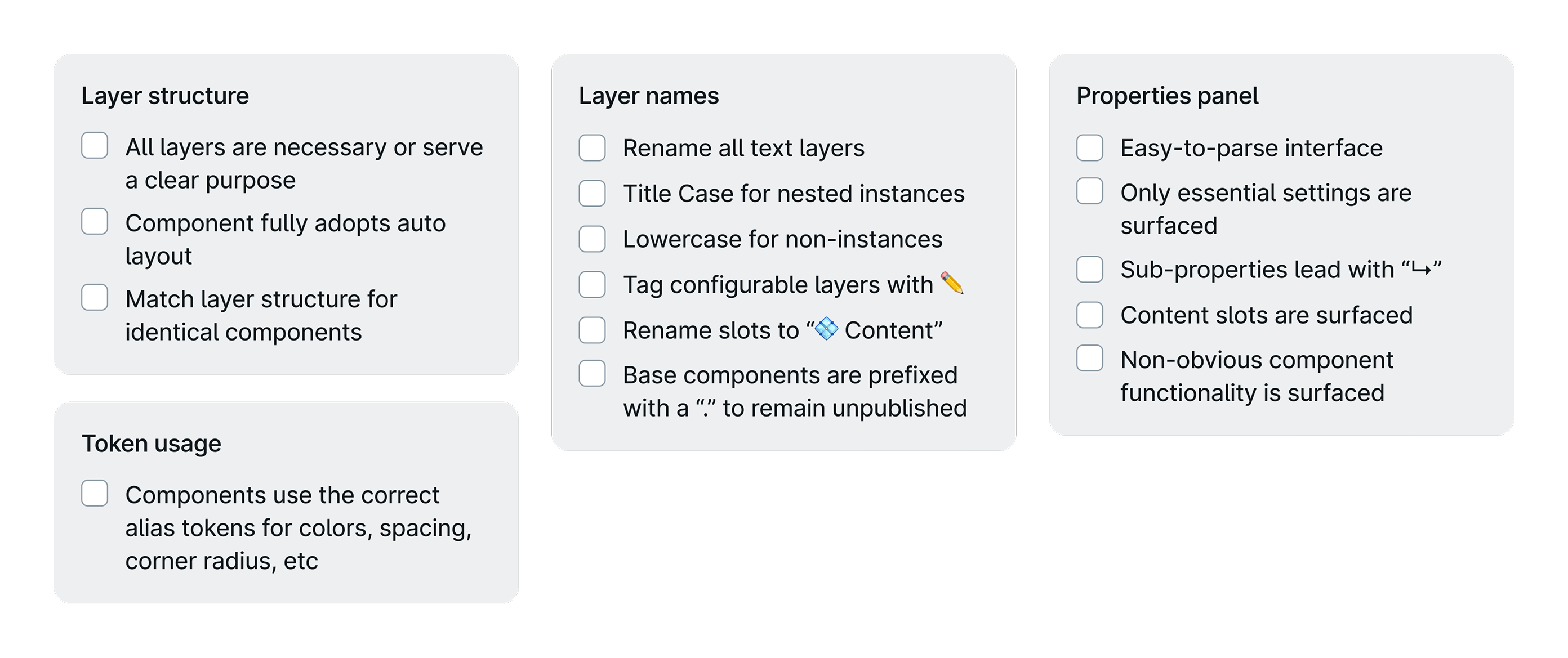This screenshot has width=1568, height=658.
Task: Enable 'Only essential settings are surfaced'
Action: click(1090, 191)
